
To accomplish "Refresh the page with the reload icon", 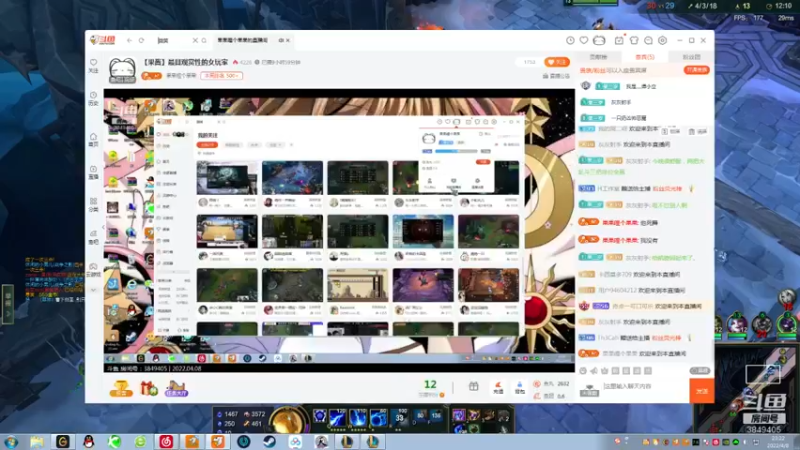I will 141,40.
